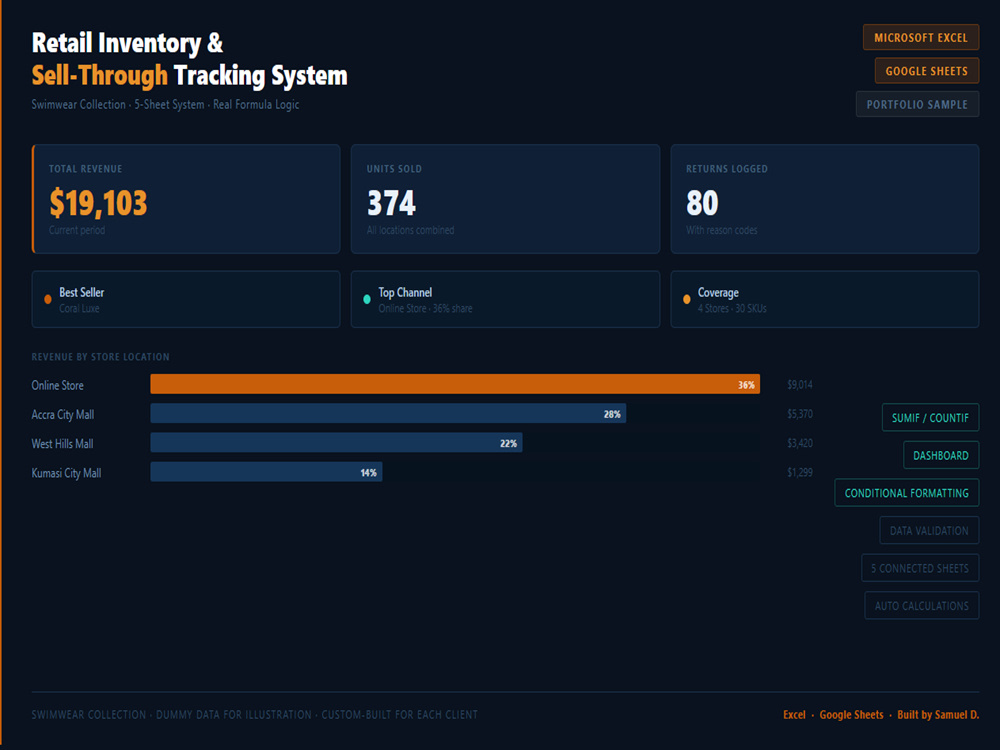Click the footer 'Excel' link

pos(794,715)
